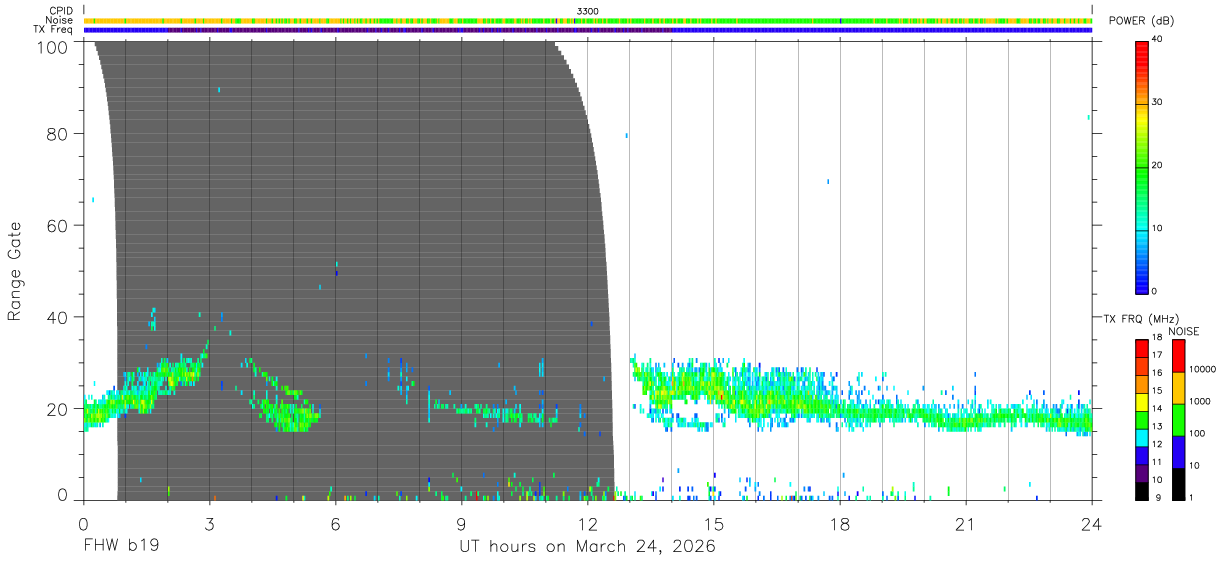Click the 100 noise scale label

[x=1197, y=433]
